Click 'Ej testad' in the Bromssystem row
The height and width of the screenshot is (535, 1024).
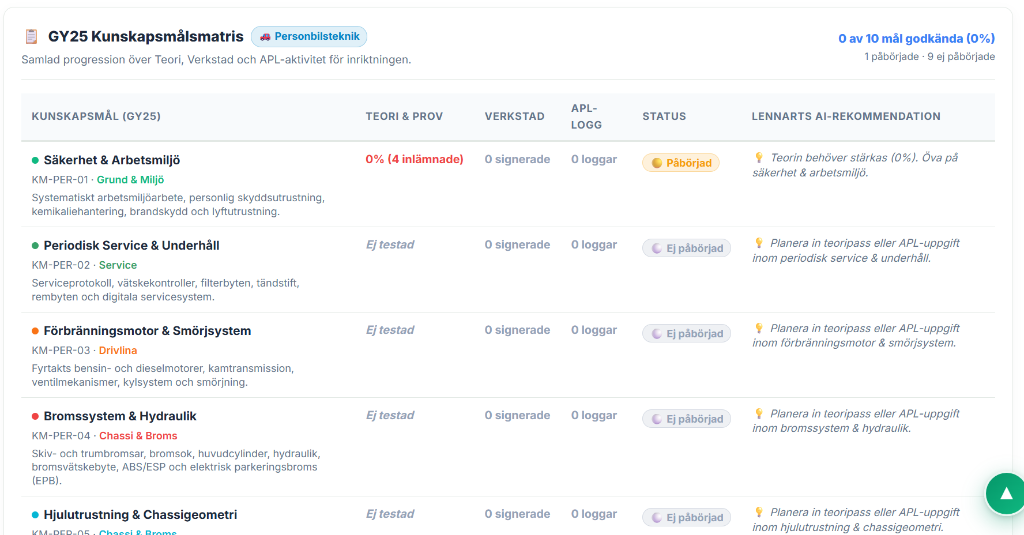click(x=390, y=415)
